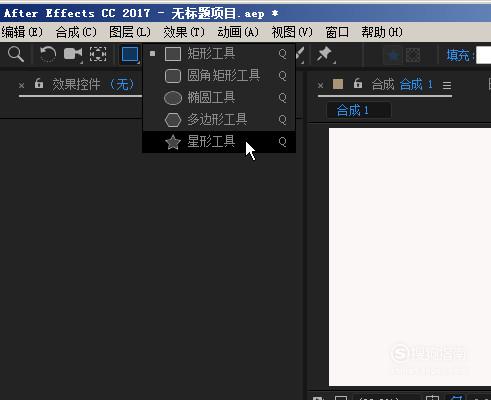Click the rectangle icon of 矩形工具

[173, 54]
